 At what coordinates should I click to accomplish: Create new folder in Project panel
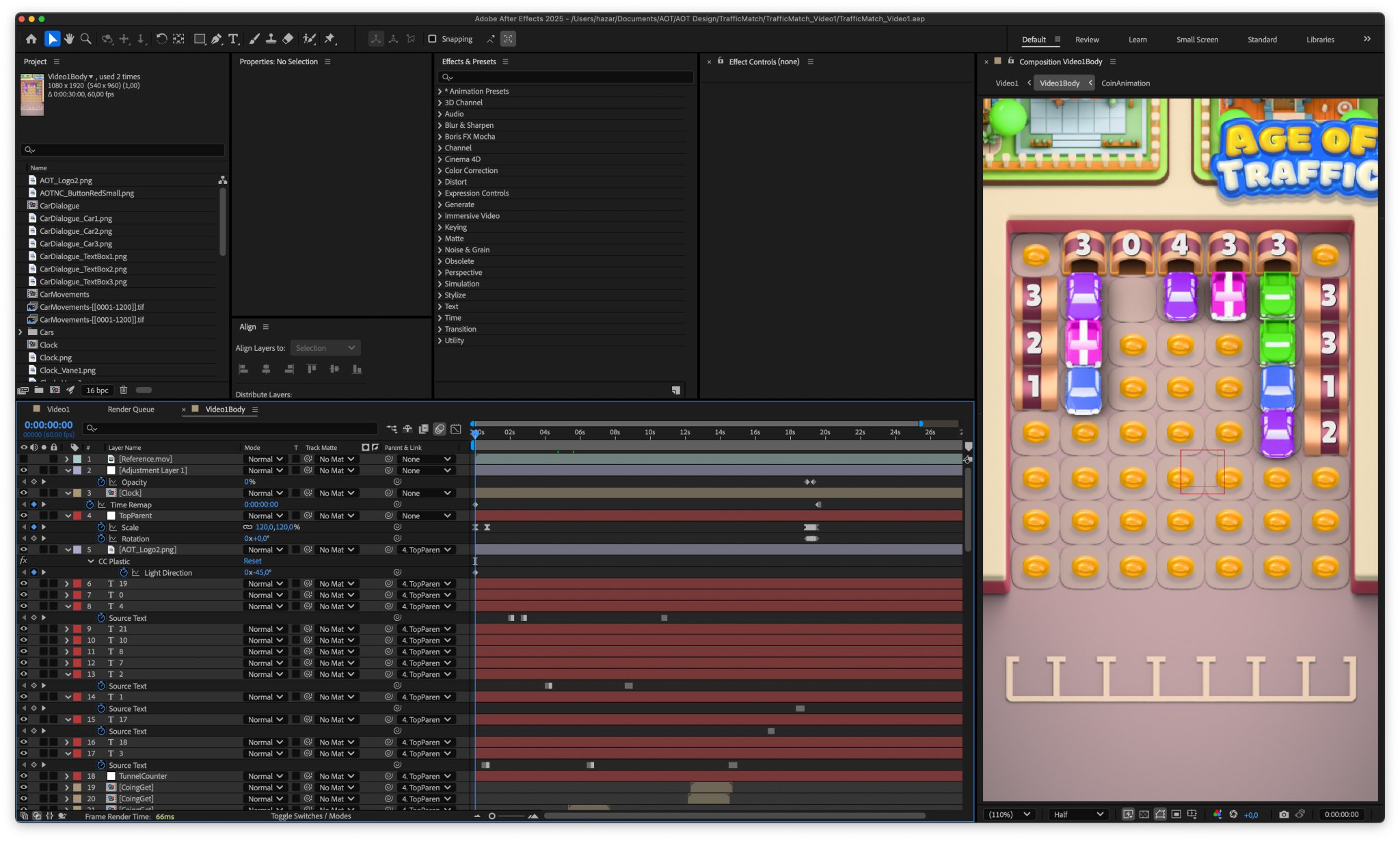39,390
